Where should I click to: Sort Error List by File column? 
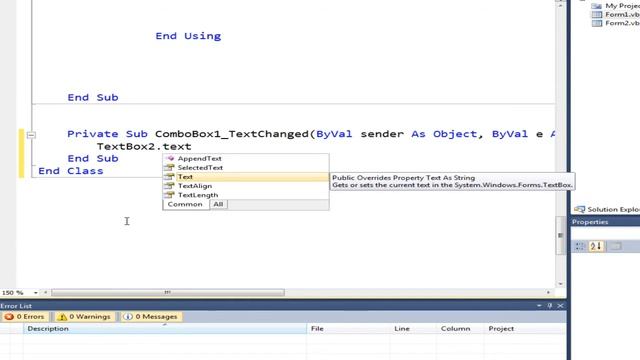pos(348,329)
